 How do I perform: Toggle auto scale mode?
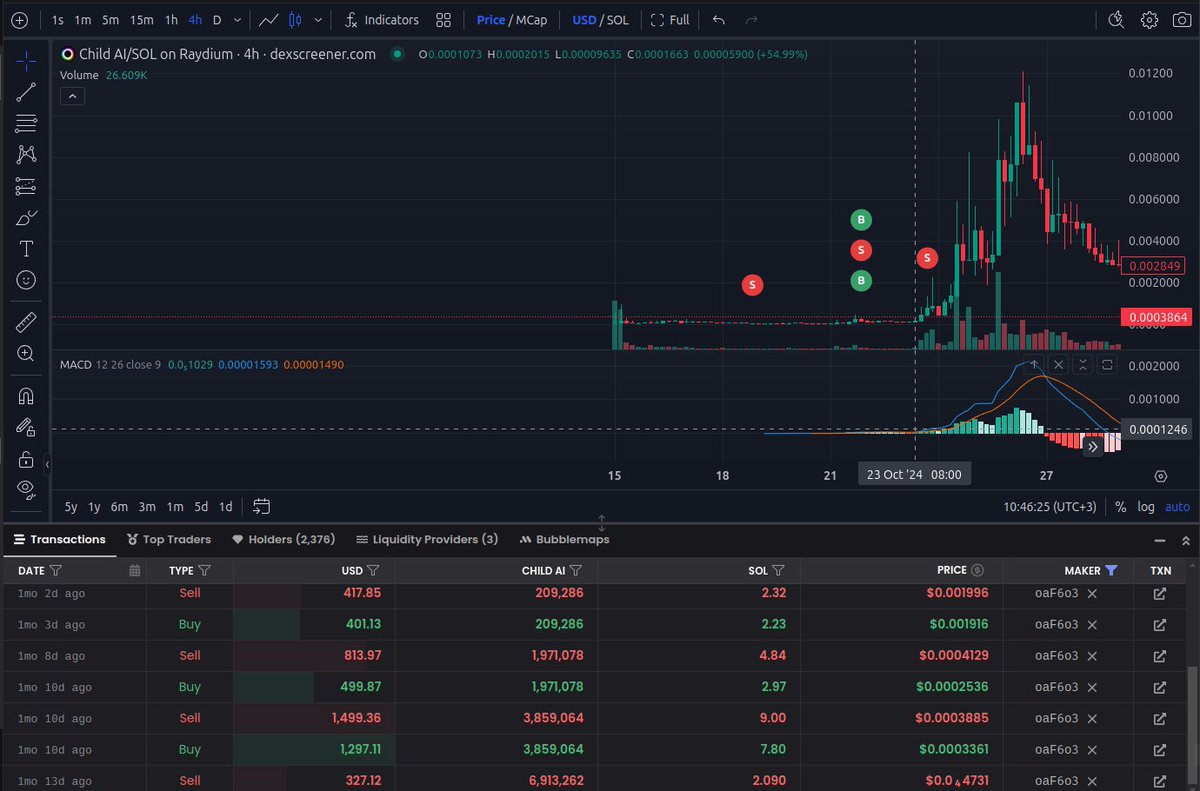click(1176, 507)
